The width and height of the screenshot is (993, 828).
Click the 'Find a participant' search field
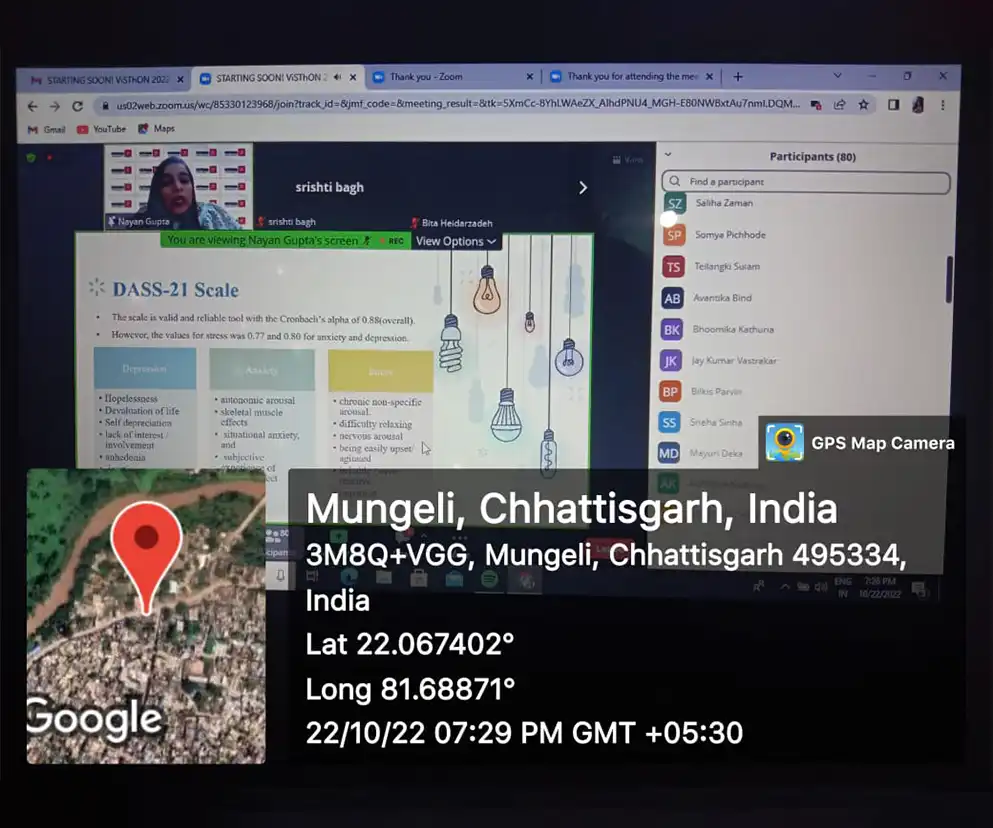806,182
